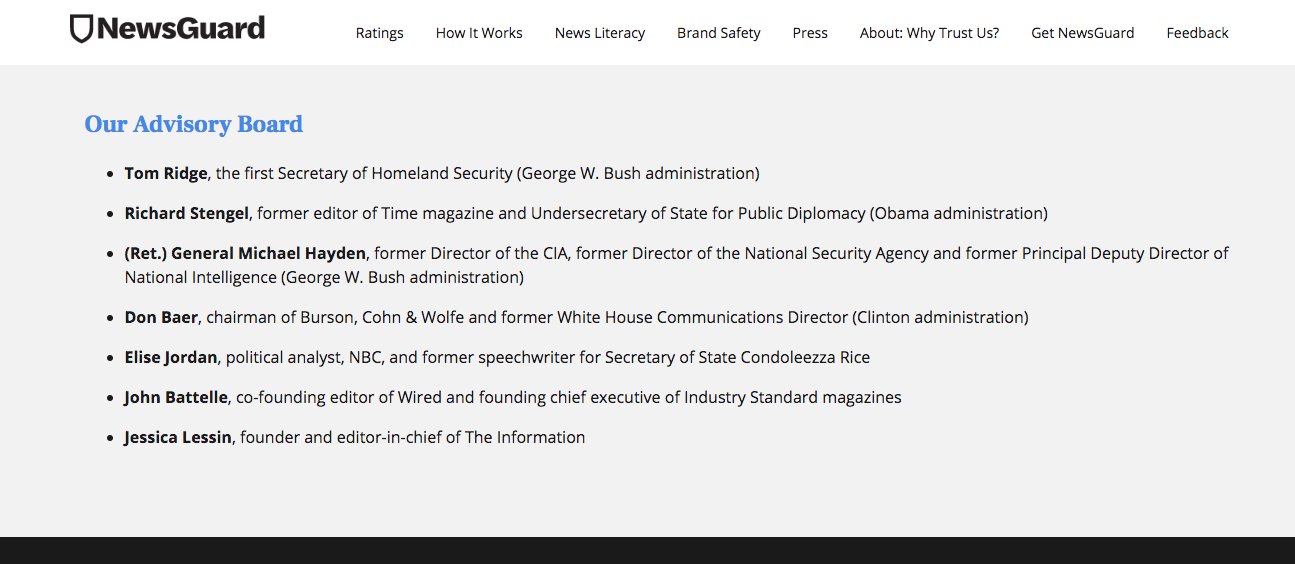The height and width of the screenshot is (564, 1295).
Task: Click the bullet beside Tom Ridge
Action: click(110, 174)
